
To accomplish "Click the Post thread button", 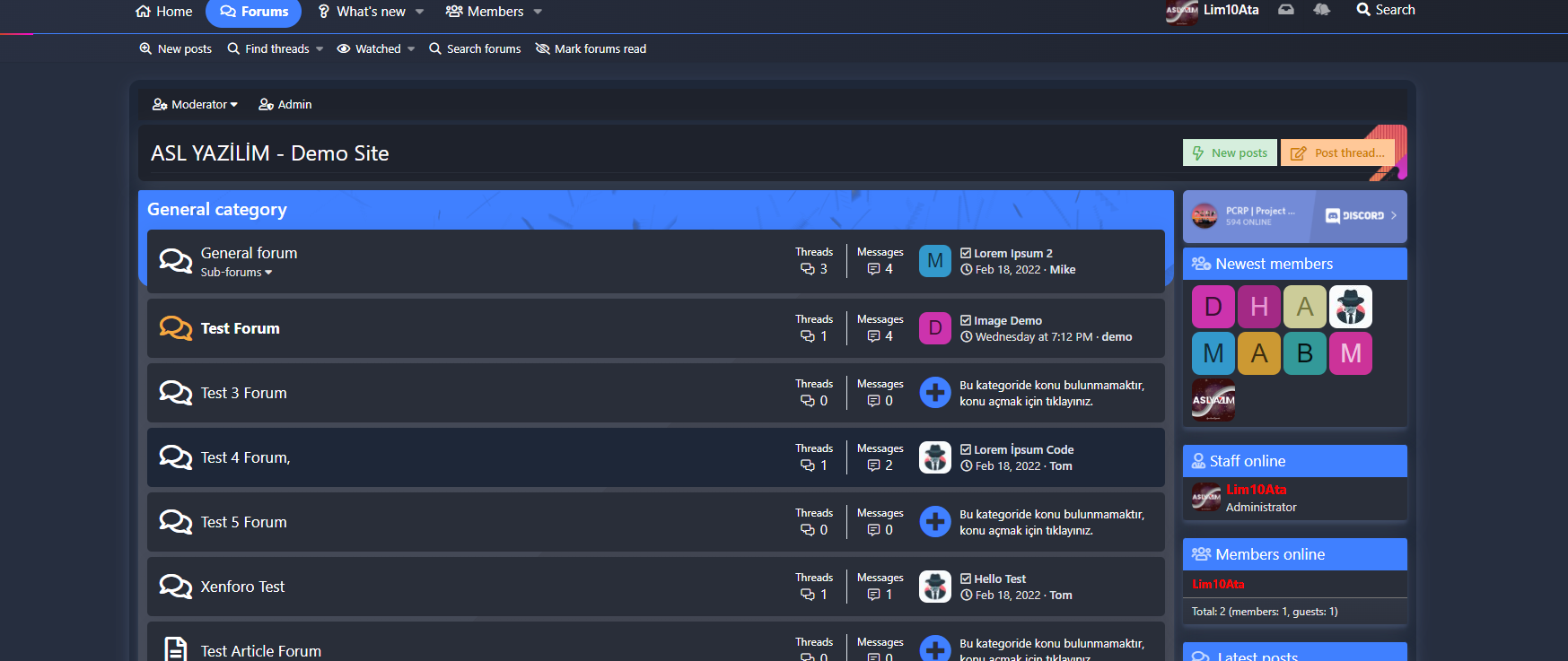I will click(x=1337, y=153).
